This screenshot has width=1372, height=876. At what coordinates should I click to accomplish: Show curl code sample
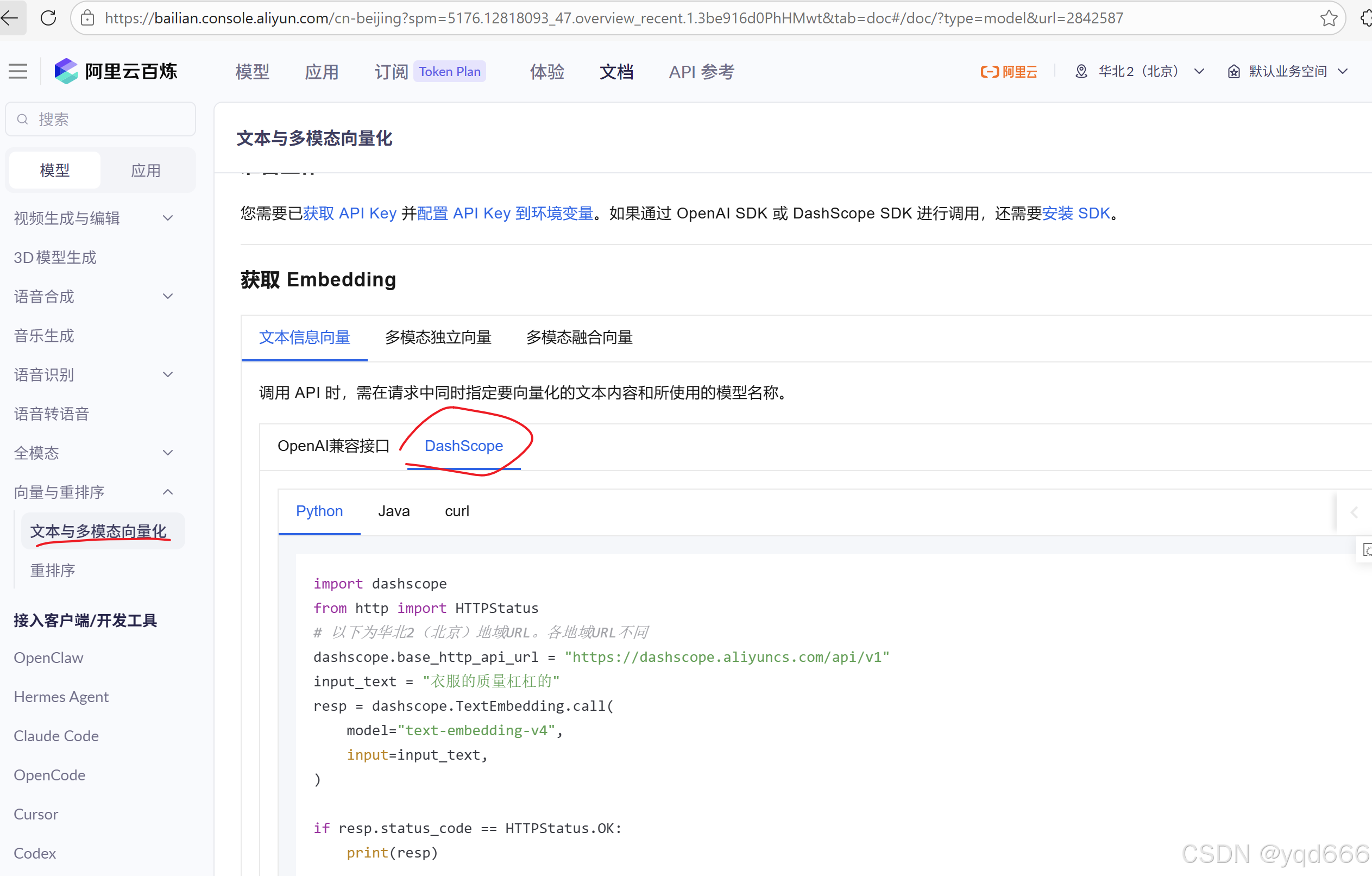pyautogui.click(x=457, y=511)
